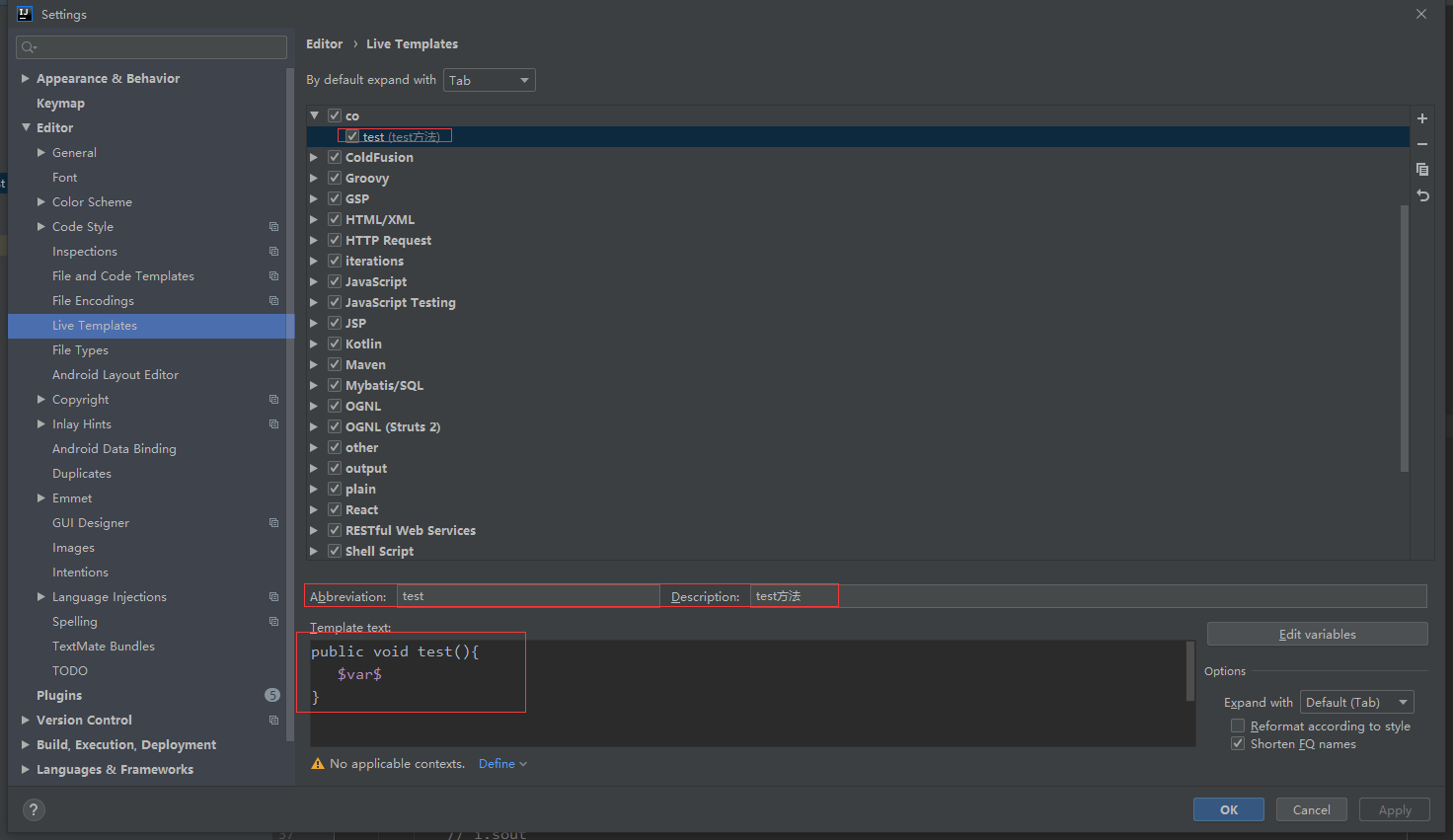
Task: Click into the Abbreviation text field
Action: click(x=527, y=596)
